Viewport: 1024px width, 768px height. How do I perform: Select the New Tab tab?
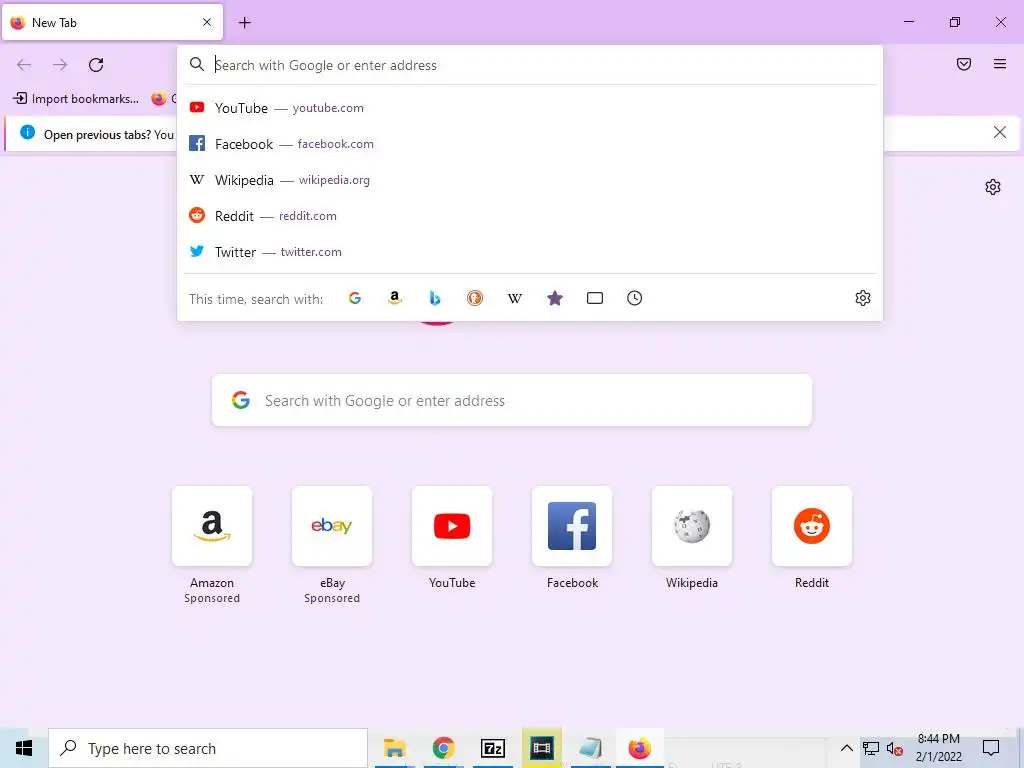tap(112, 22)
